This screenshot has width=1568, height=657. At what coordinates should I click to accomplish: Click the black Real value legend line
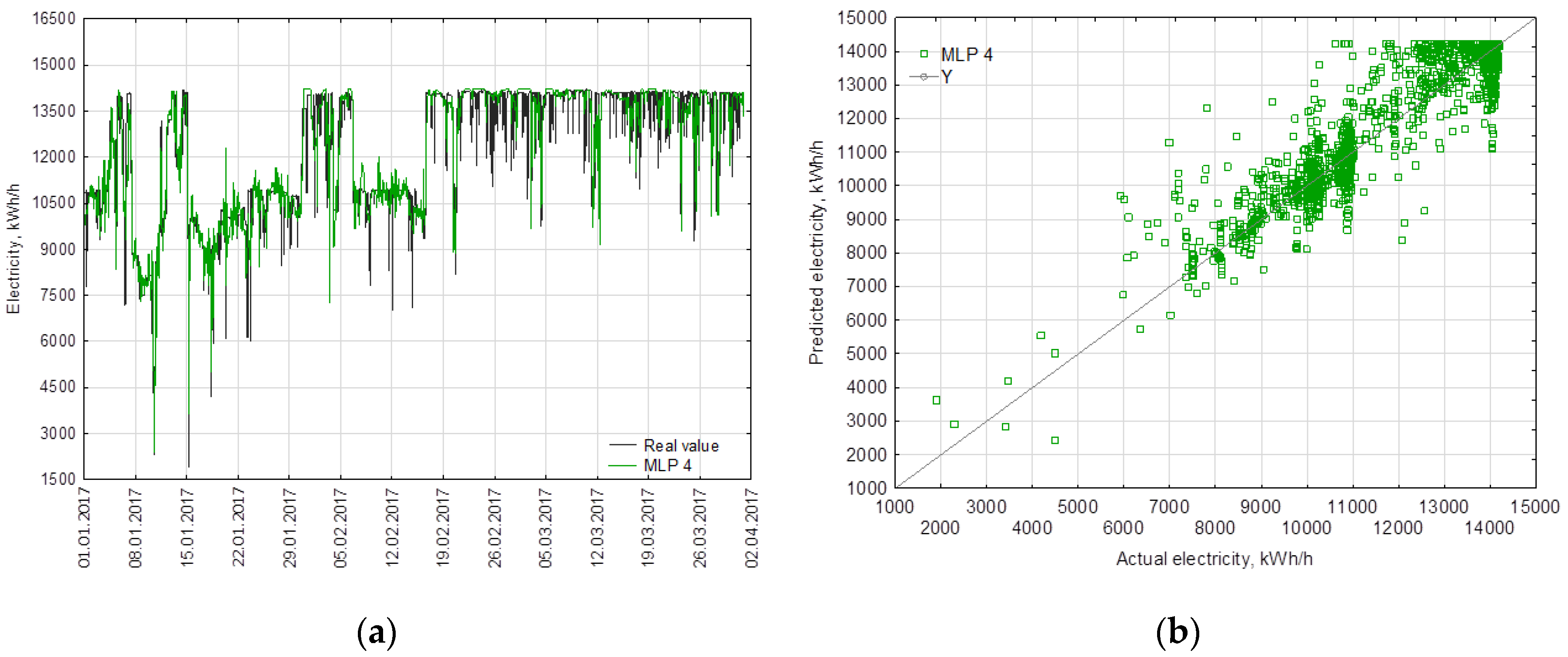click(x=622, y=445)
